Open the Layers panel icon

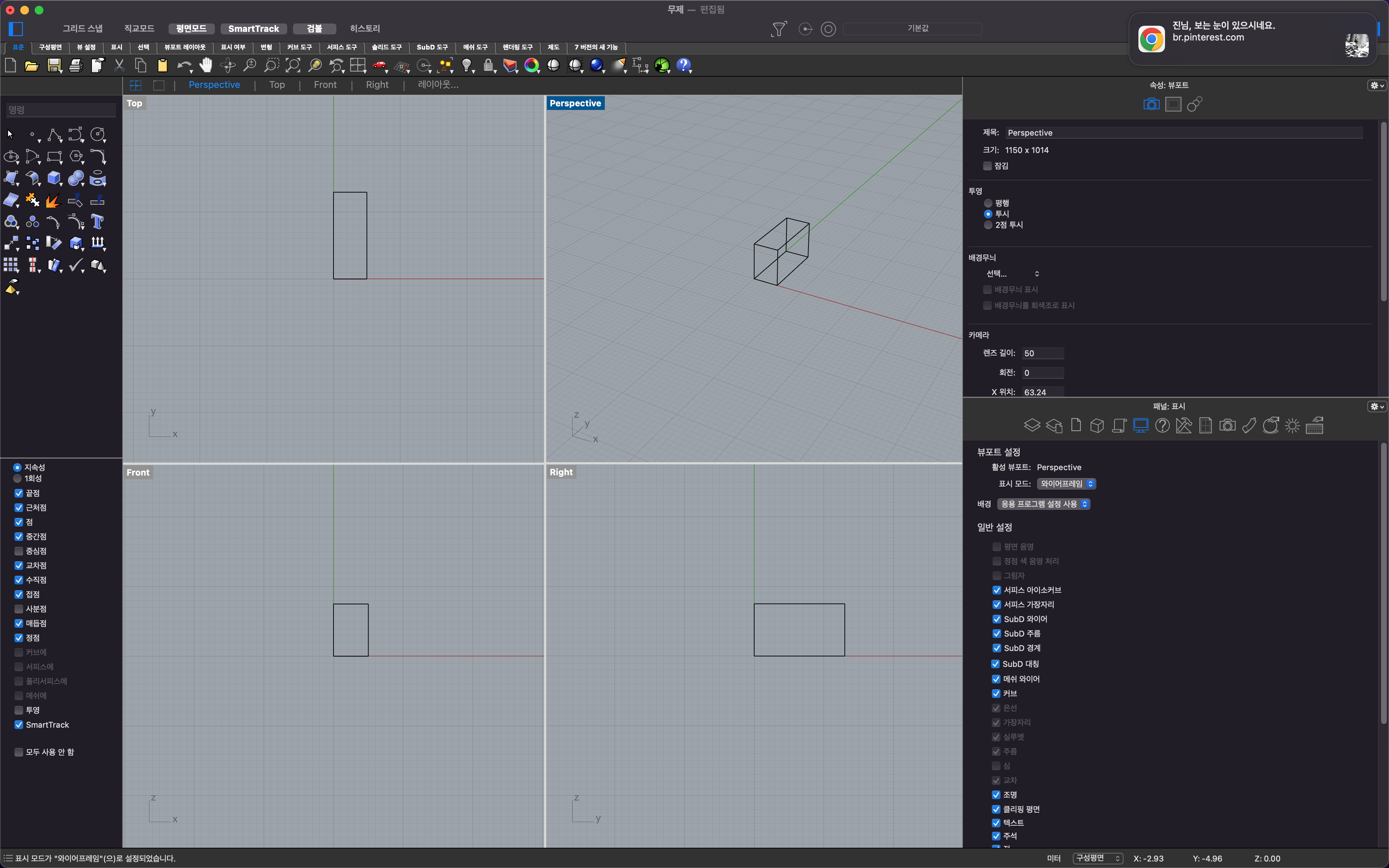1032,425
